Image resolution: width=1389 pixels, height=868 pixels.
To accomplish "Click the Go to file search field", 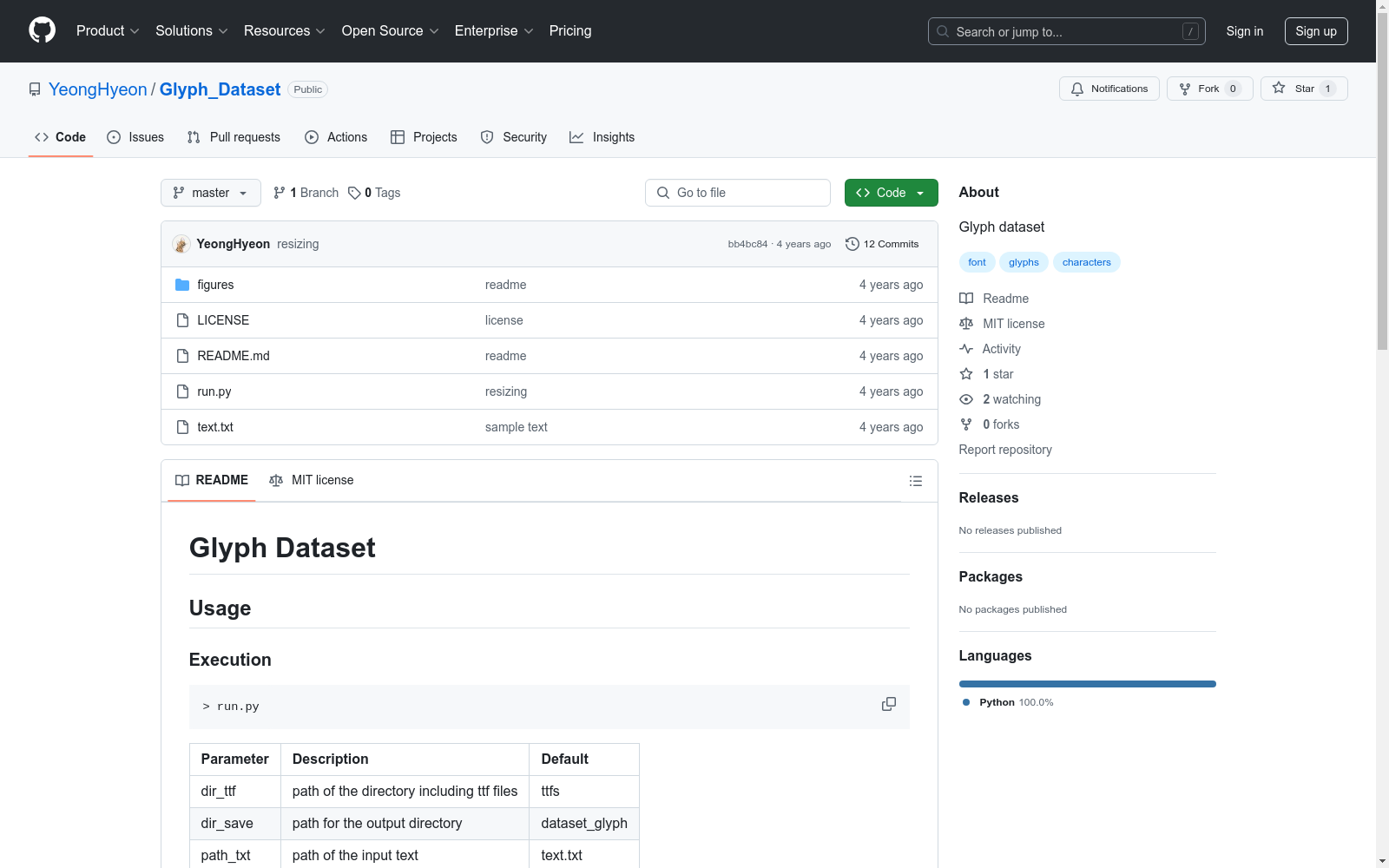I will coord(738,193).
